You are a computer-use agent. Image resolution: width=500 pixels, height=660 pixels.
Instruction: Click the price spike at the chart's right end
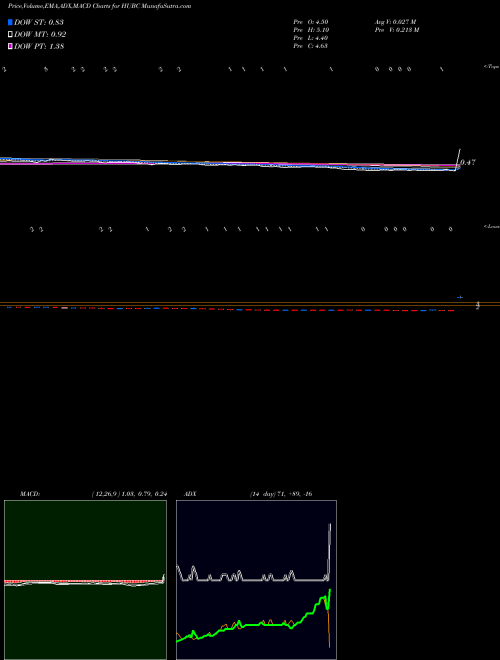458,158
